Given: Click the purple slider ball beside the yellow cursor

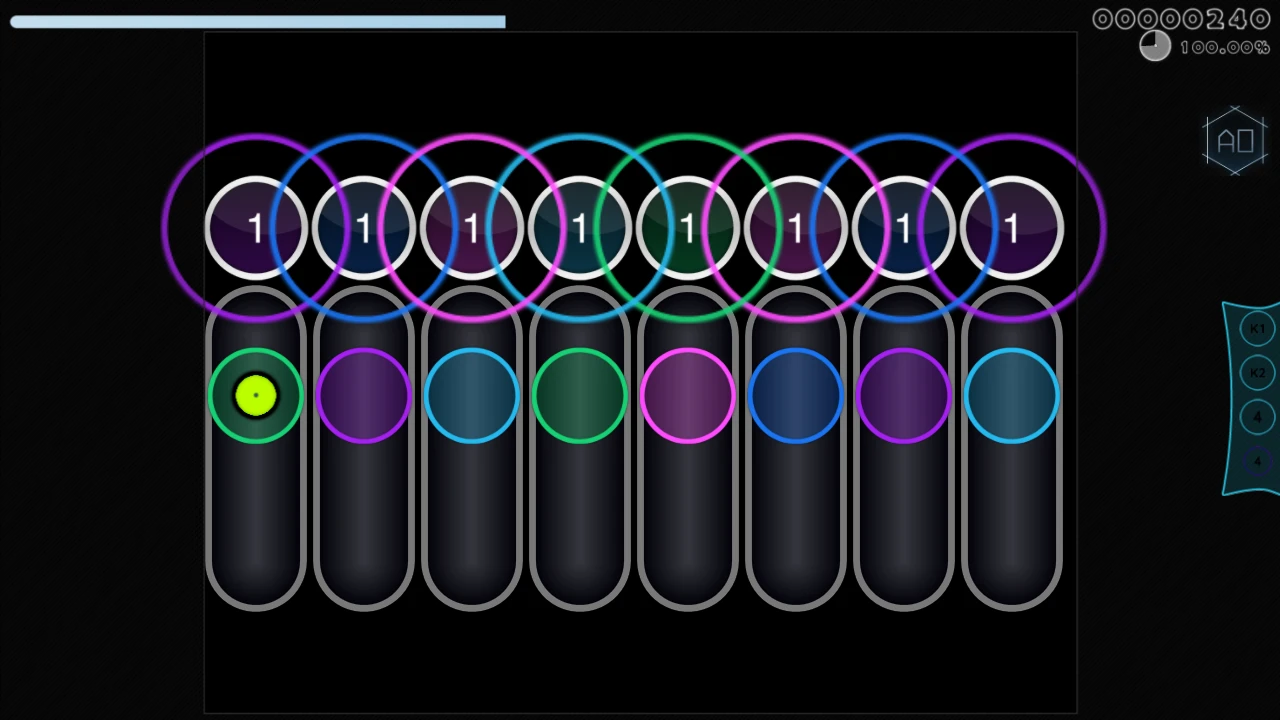Looking at the screenshot, I should [363, 396].
